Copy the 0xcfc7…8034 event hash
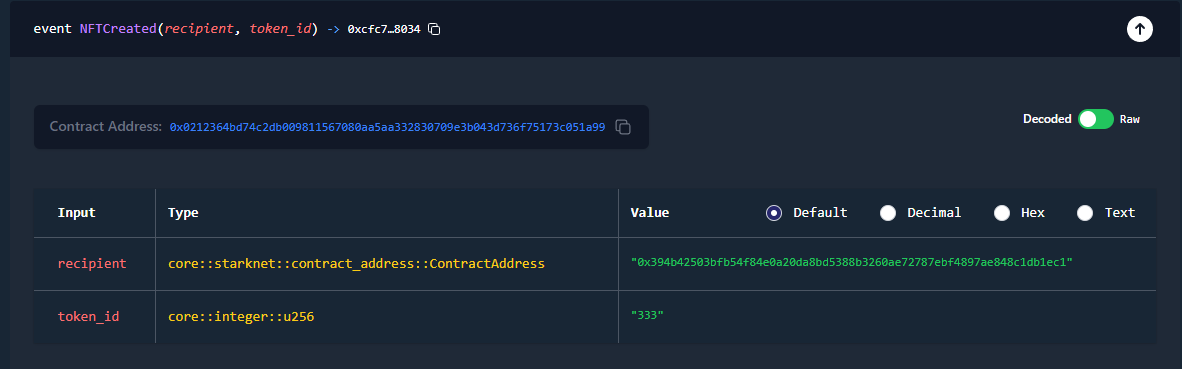 point(434,29)
